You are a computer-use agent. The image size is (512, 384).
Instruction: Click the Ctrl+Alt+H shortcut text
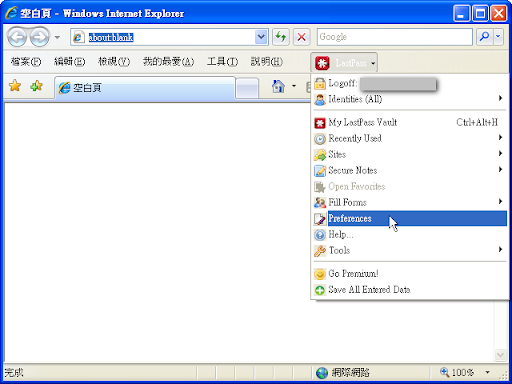[x=477, y=122]
